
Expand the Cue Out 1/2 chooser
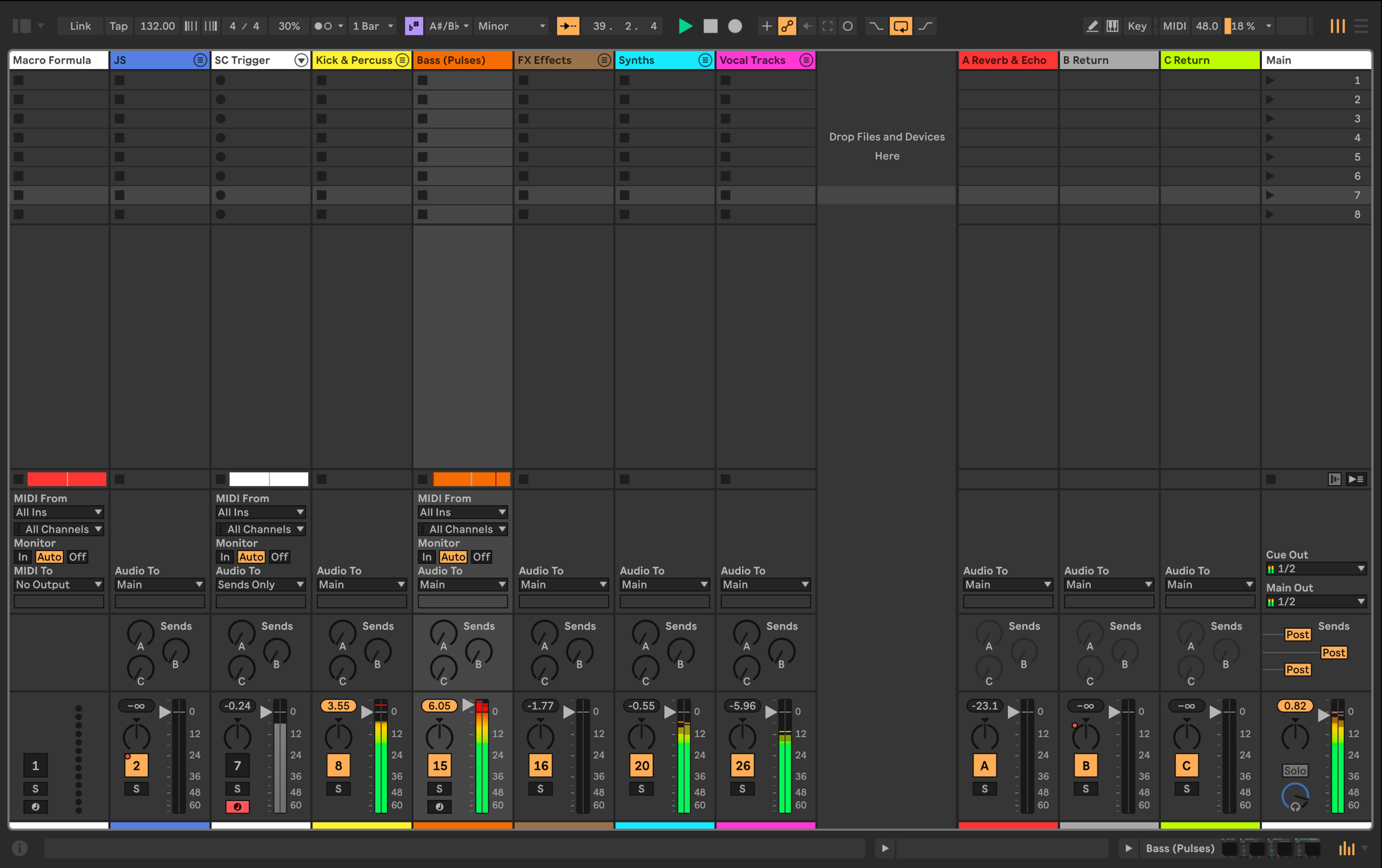coord(1316,569)
